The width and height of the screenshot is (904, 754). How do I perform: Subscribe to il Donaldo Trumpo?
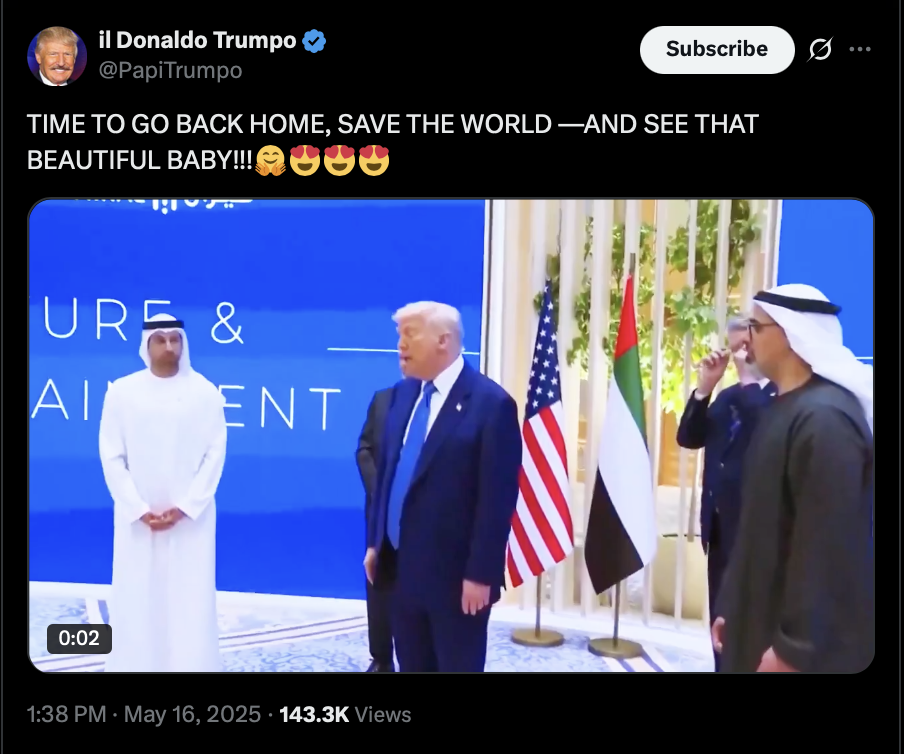click(x=717, y=50)
